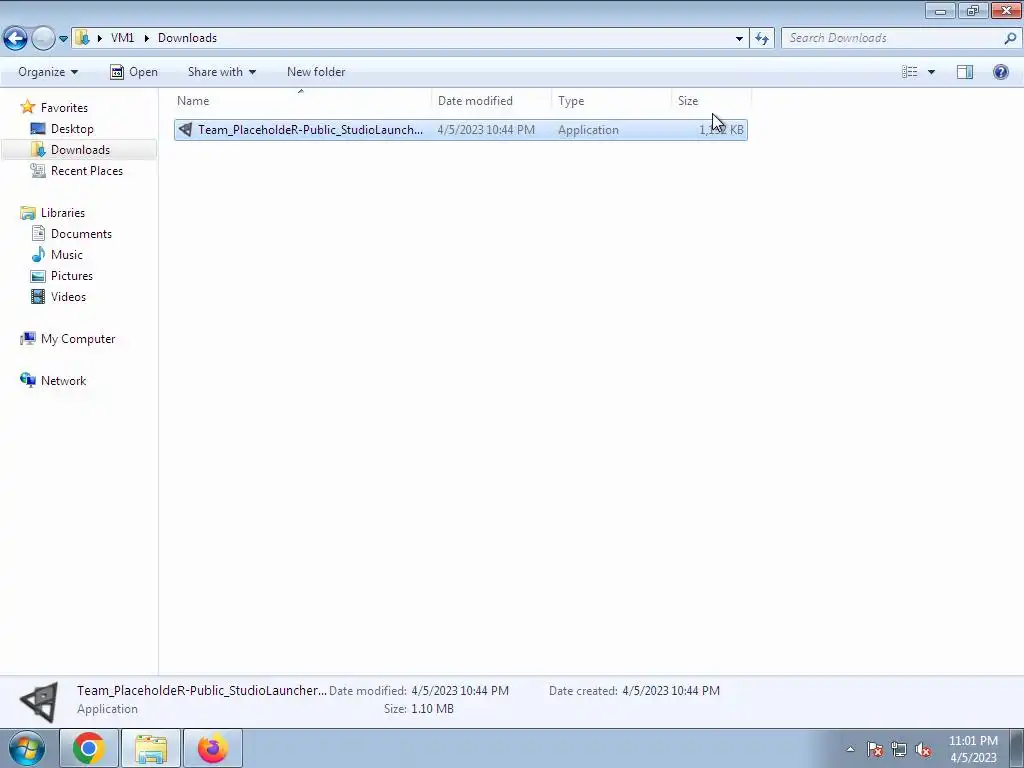The image size is (1024, 768).
Task: Launch Firefox from the taskbar
Action: point(213,748)
